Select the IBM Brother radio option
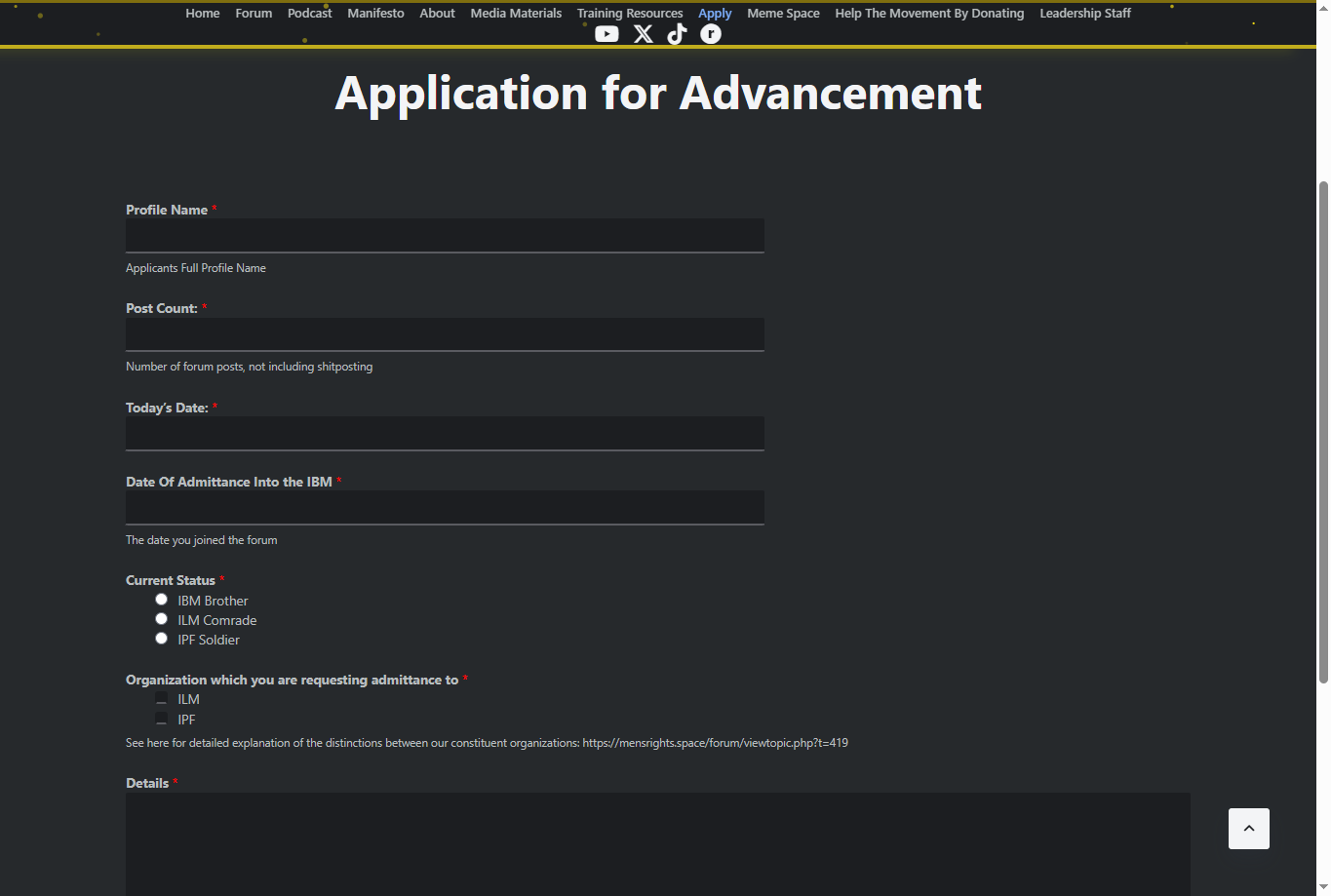The height and width of the screenshot is (896, 1331). [162, 600]
